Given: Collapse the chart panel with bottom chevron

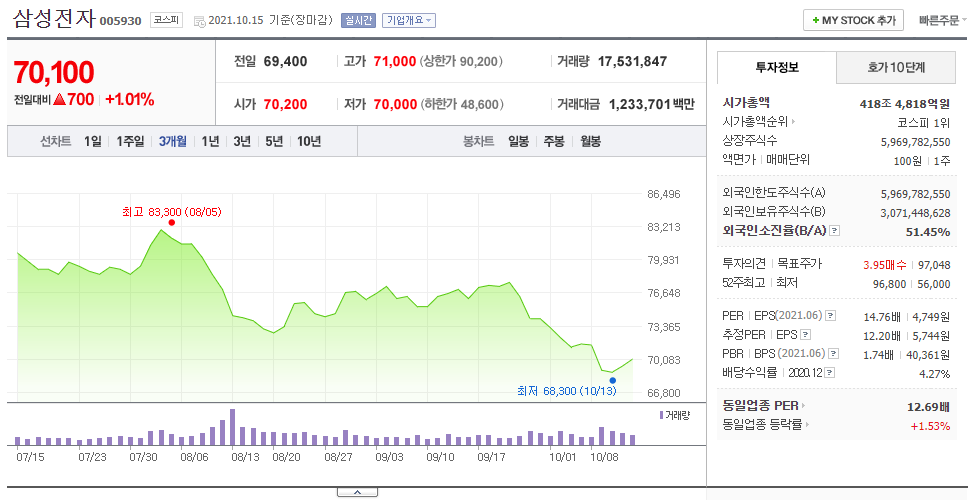Looking at the screenshot, I should (357, 493).
